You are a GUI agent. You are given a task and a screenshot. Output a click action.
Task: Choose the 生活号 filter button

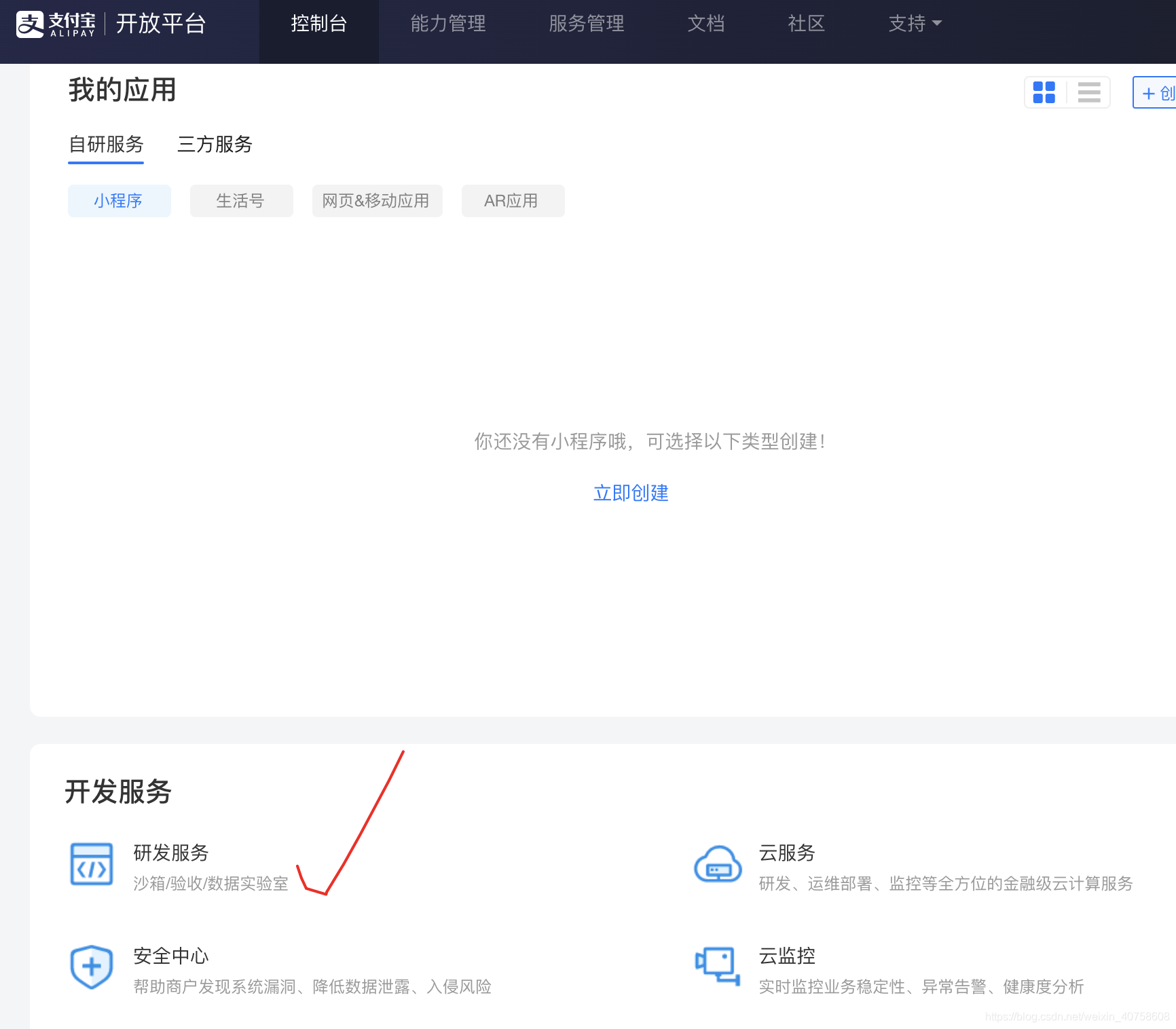(242, 201)
